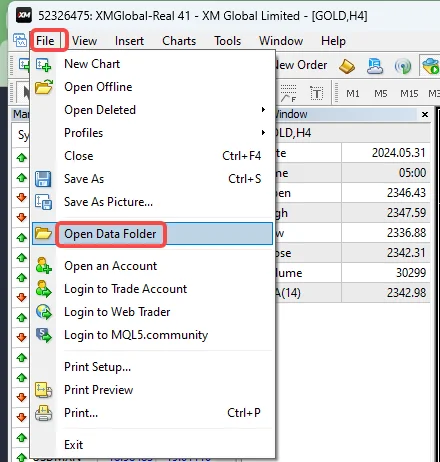The image size is (440, 462).
Task: Click the MQL5.community login icon
Action: tap(44, 335)
